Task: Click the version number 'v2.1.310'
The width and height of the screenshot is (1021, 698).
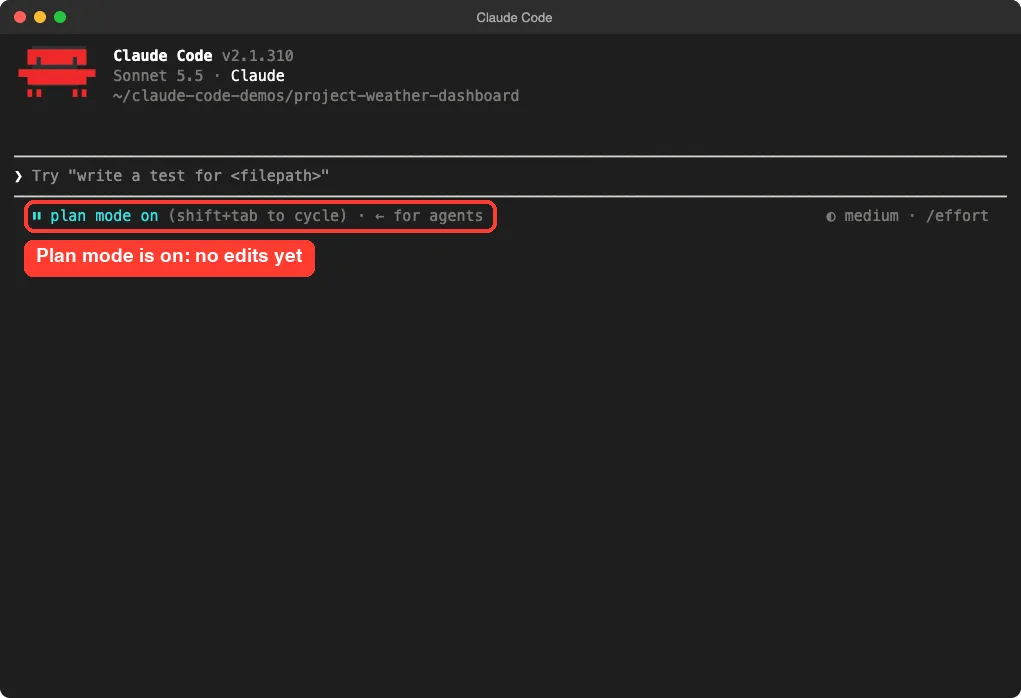Action: click(257, 55)
